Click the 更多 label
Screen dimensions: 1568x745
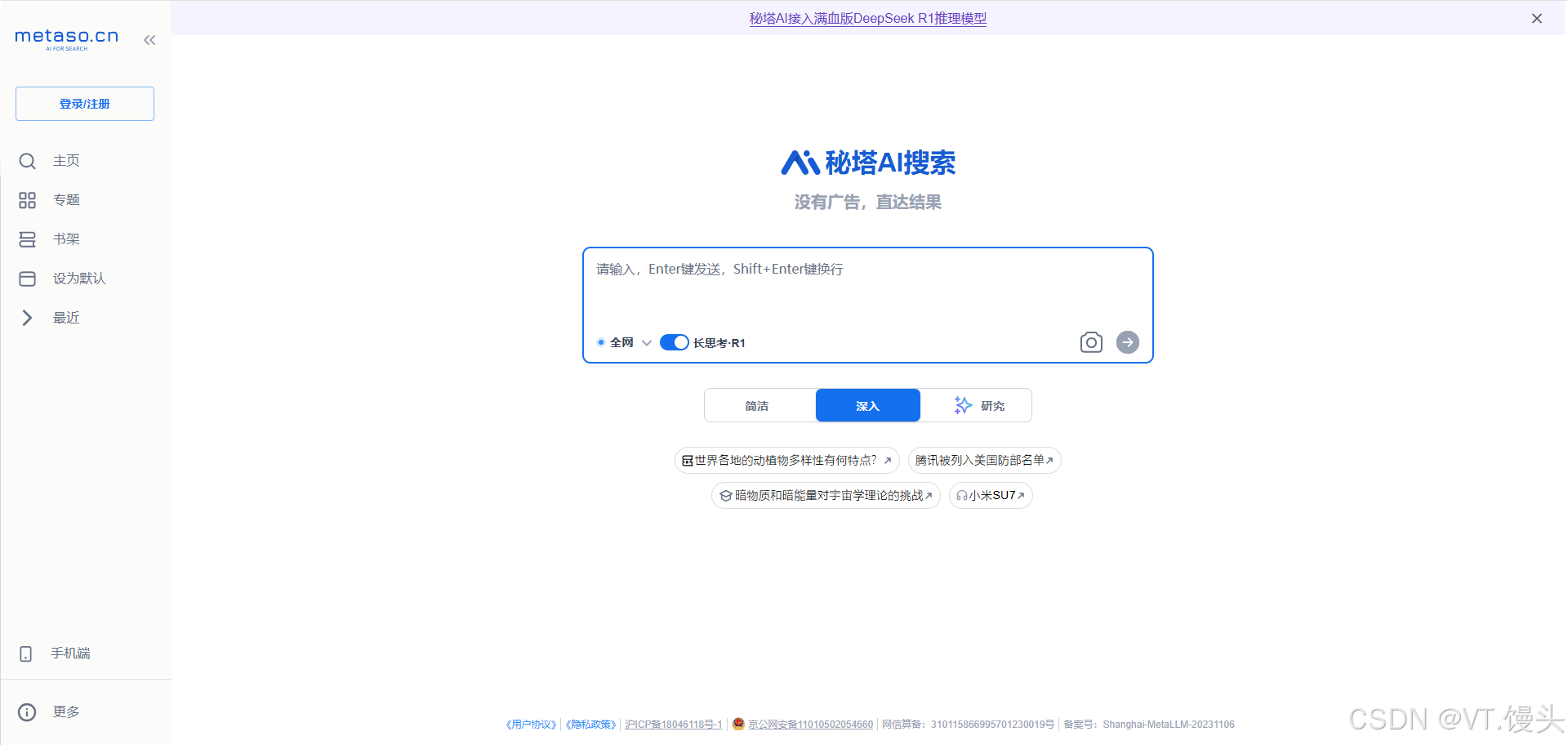(x=66, y=712)
